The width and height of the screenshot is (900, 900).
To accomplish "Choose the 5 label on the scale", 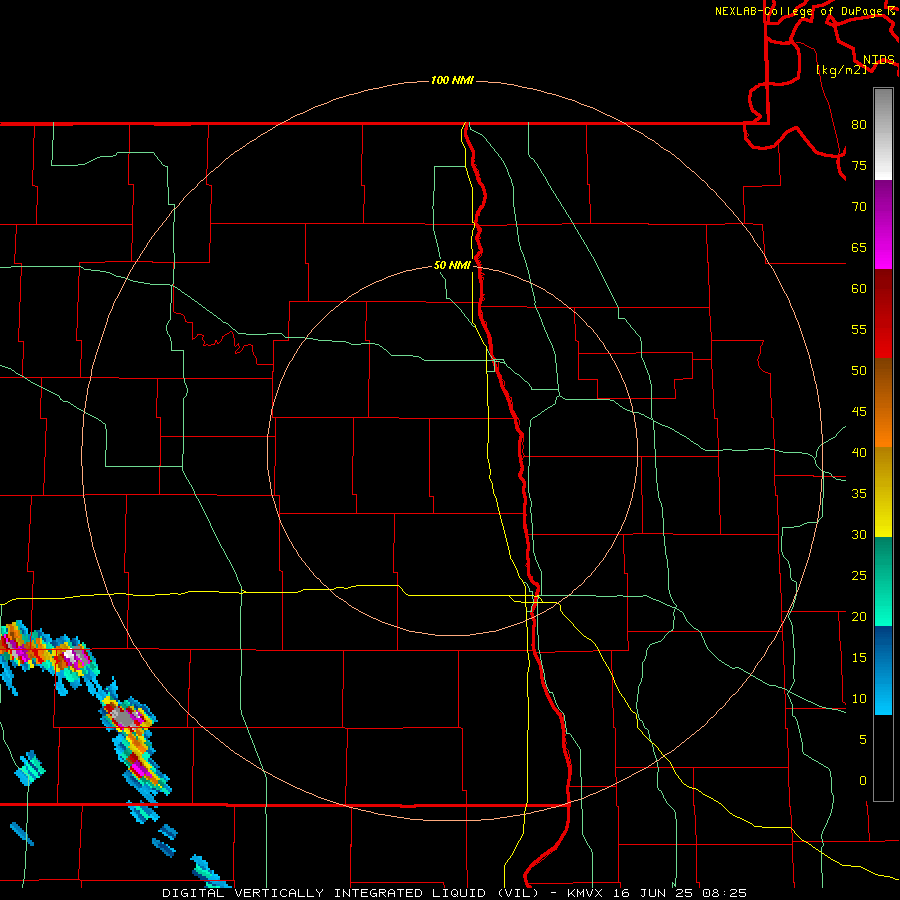I will pos(863,740).
